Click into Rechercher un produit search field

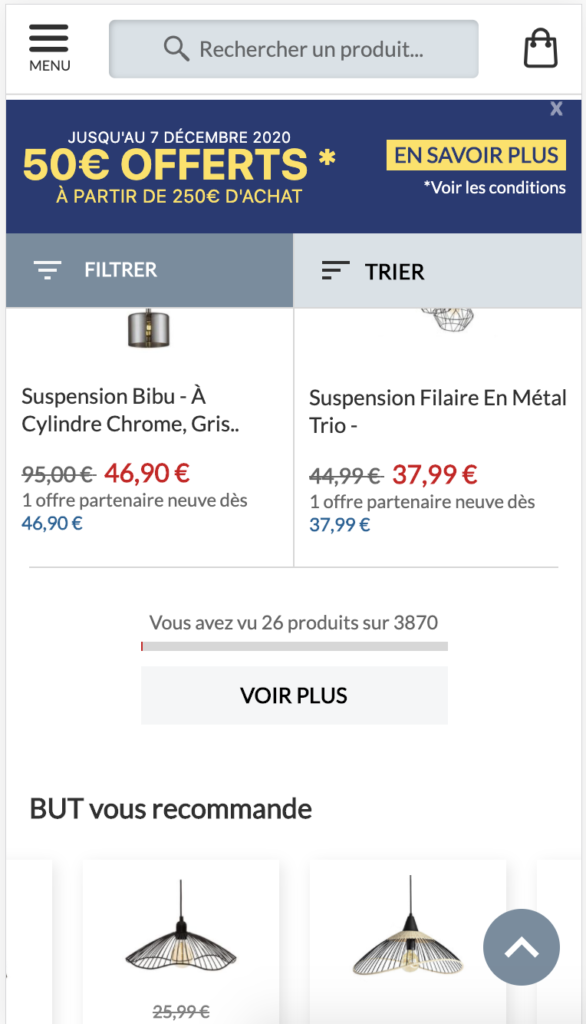point(294,49)
